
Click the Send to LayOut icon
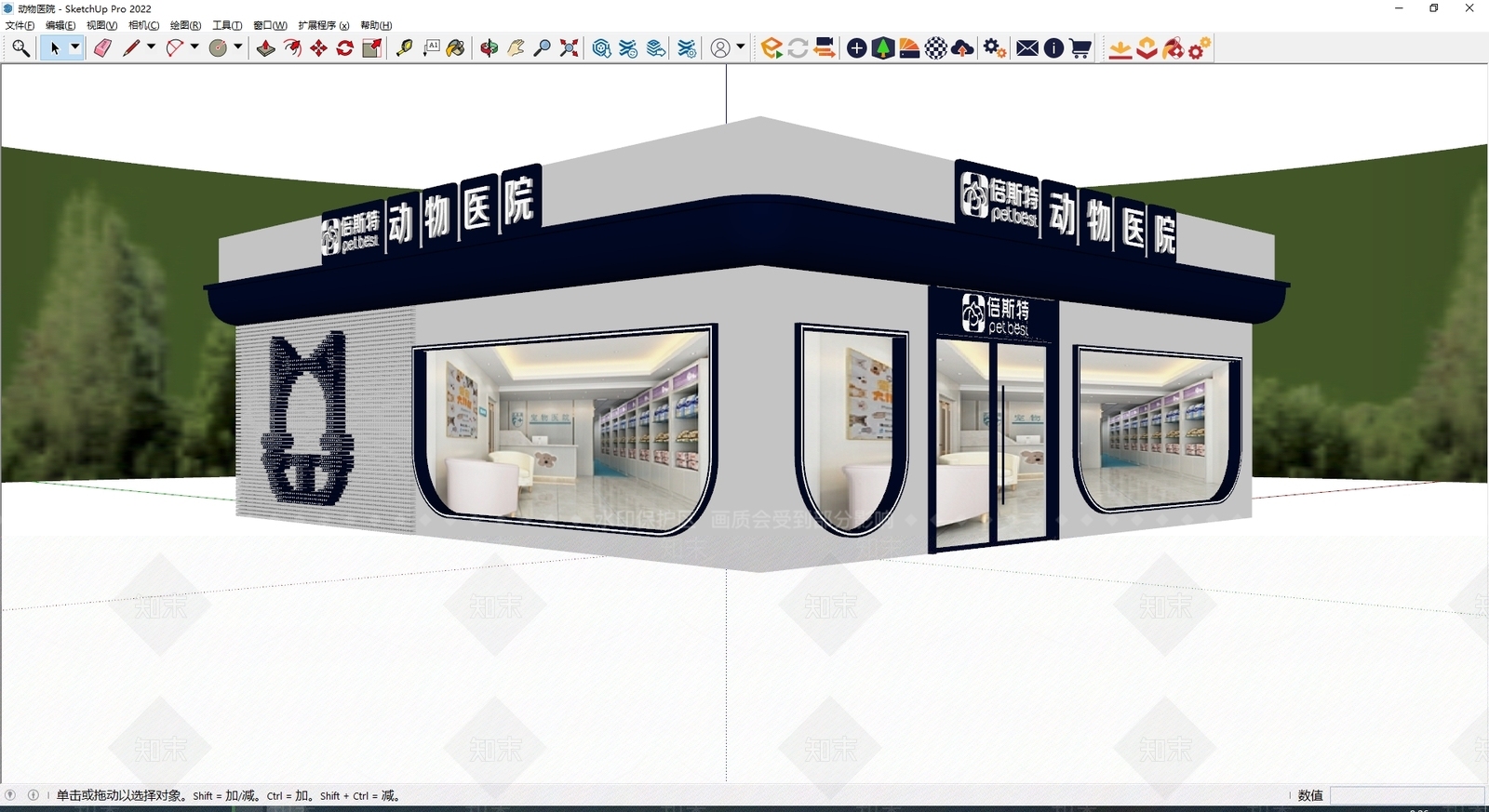click(656, 48)
